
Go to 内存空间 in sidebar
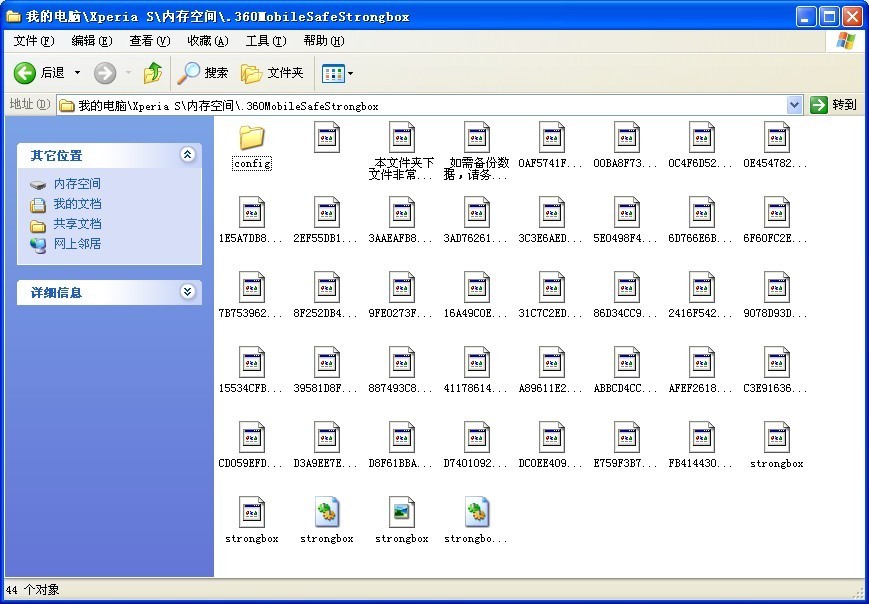[77, 184]
